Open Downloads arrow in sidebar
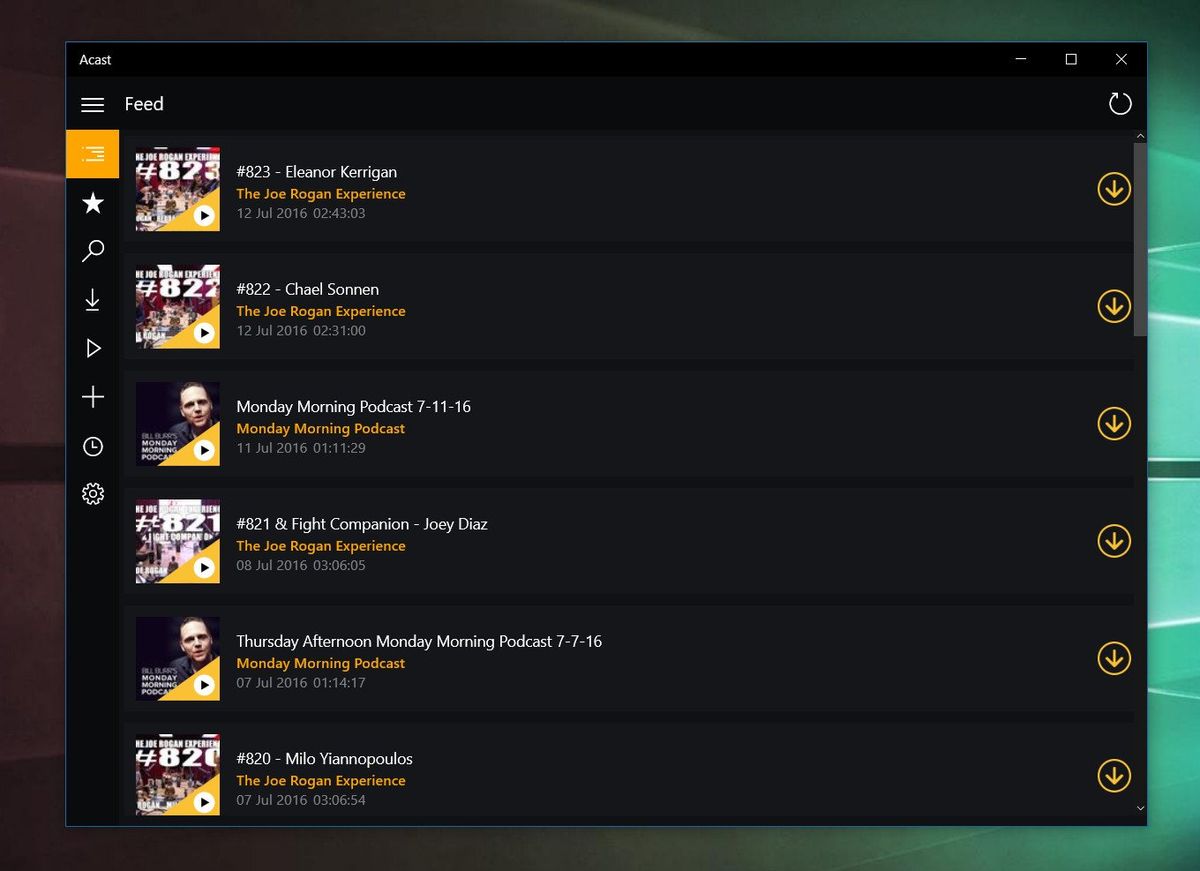 pyautogui.click(x=93, y=300)
